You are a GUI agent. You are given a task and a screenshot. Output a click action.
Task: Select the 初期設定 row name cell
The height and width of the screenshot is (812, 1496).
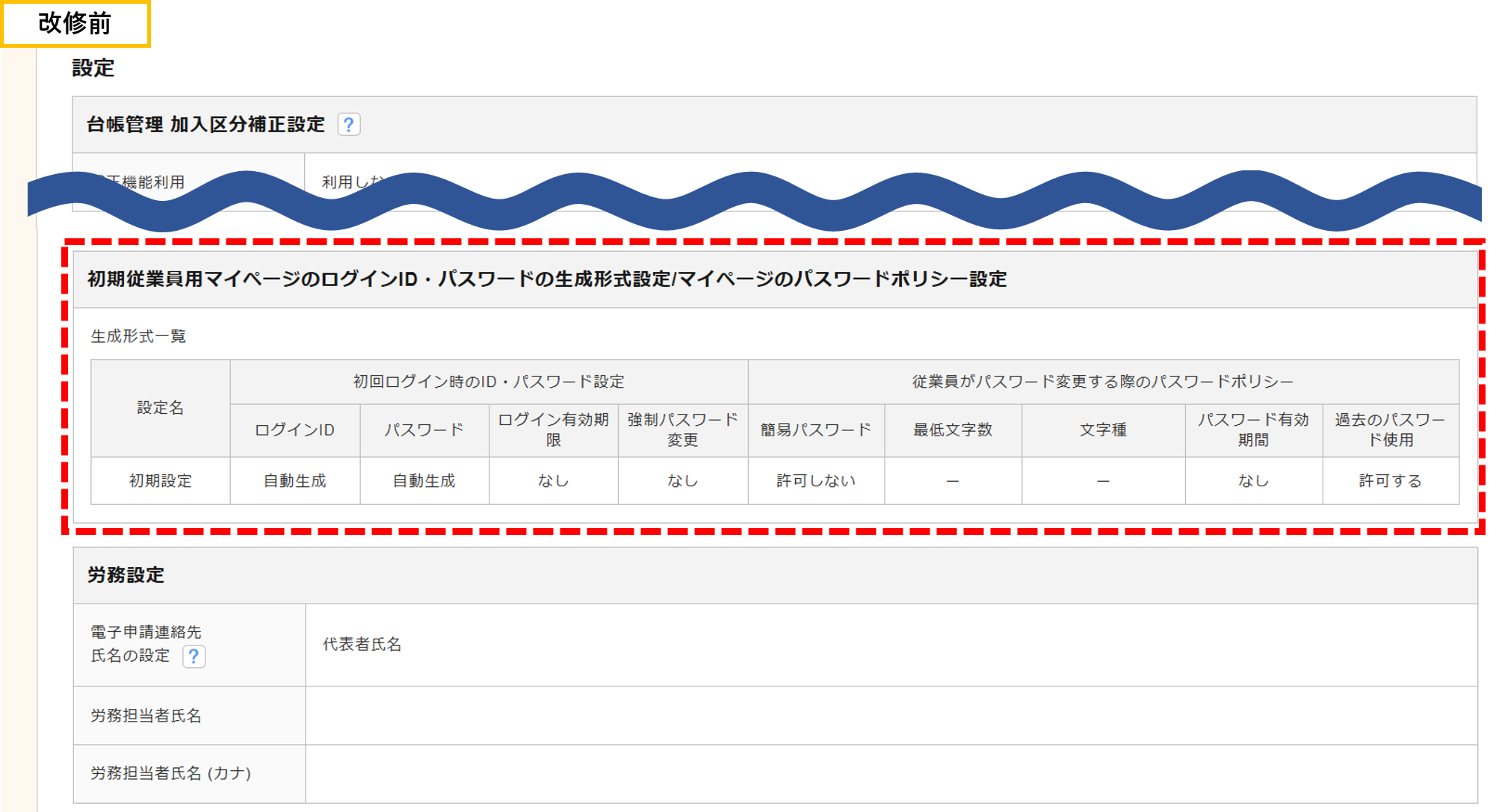(160, 481)
